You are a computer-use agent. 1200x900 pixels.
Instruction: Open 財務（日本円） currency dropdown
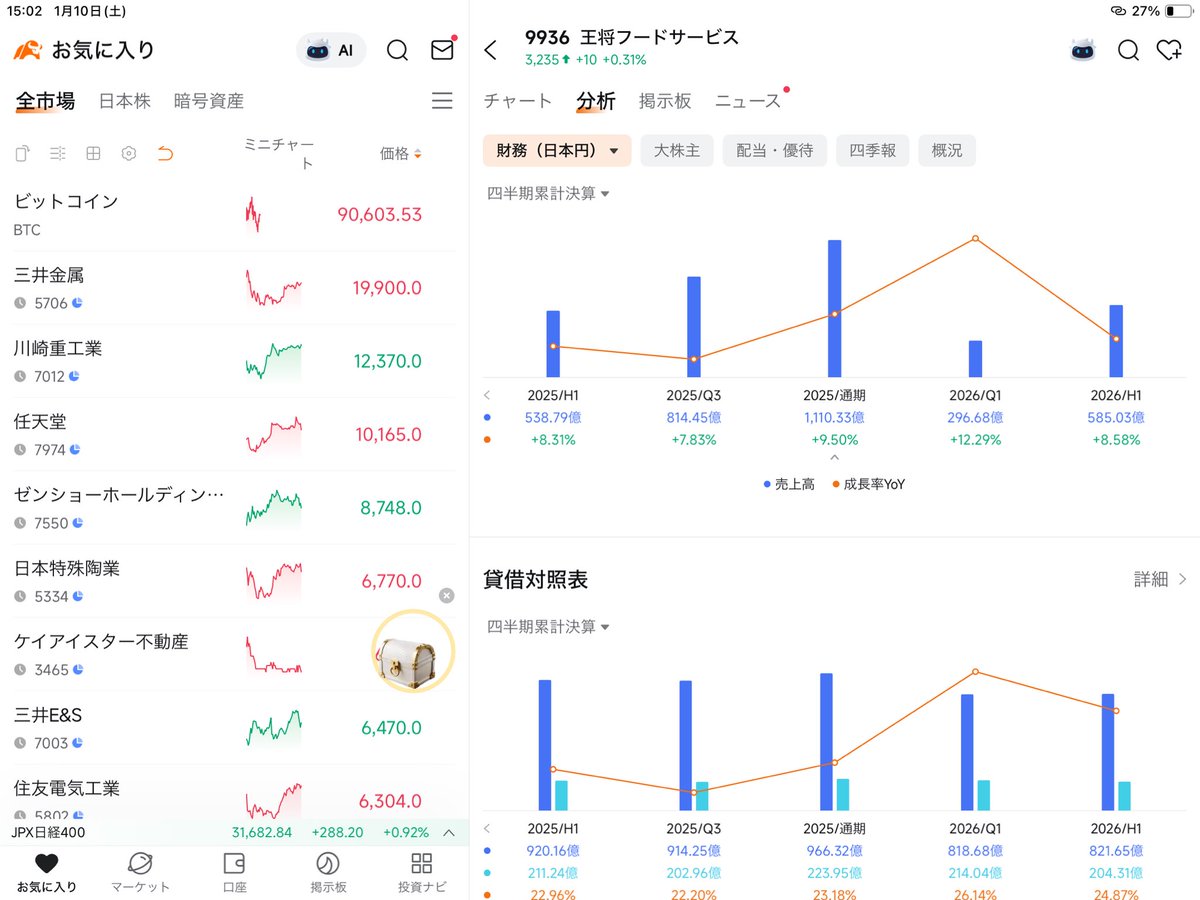pos(557,151)
